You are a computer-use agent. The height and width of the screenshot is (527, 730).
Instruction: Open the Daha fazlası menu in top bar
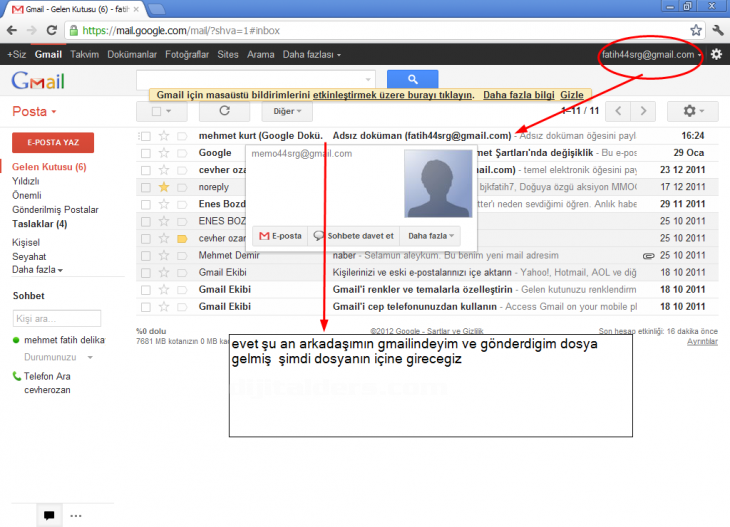(311, 54)
